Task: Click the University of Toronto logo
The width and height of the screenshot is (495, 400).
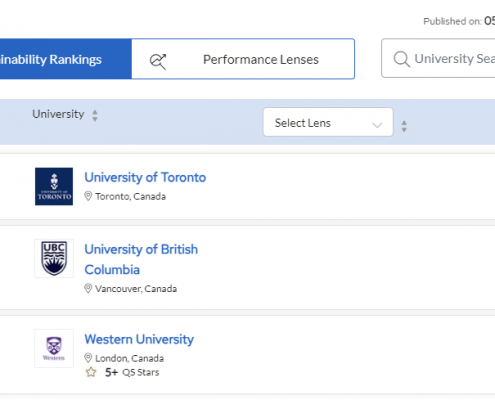Action: click(x=54, y=186)
